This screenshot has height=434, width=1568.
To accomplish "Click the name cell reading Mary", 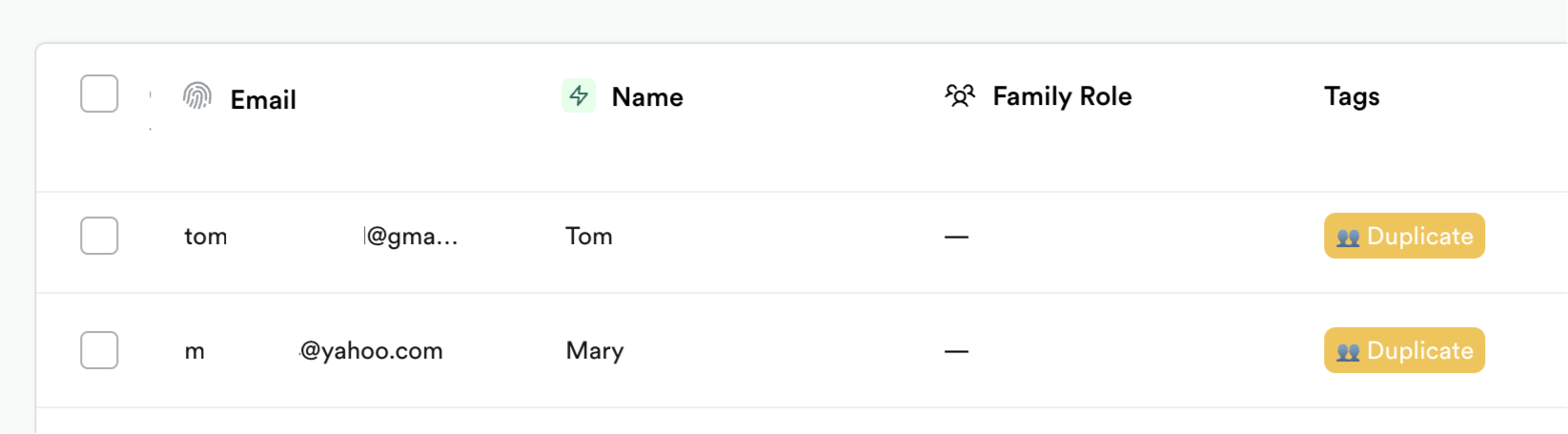I will (x=595, y=351).
